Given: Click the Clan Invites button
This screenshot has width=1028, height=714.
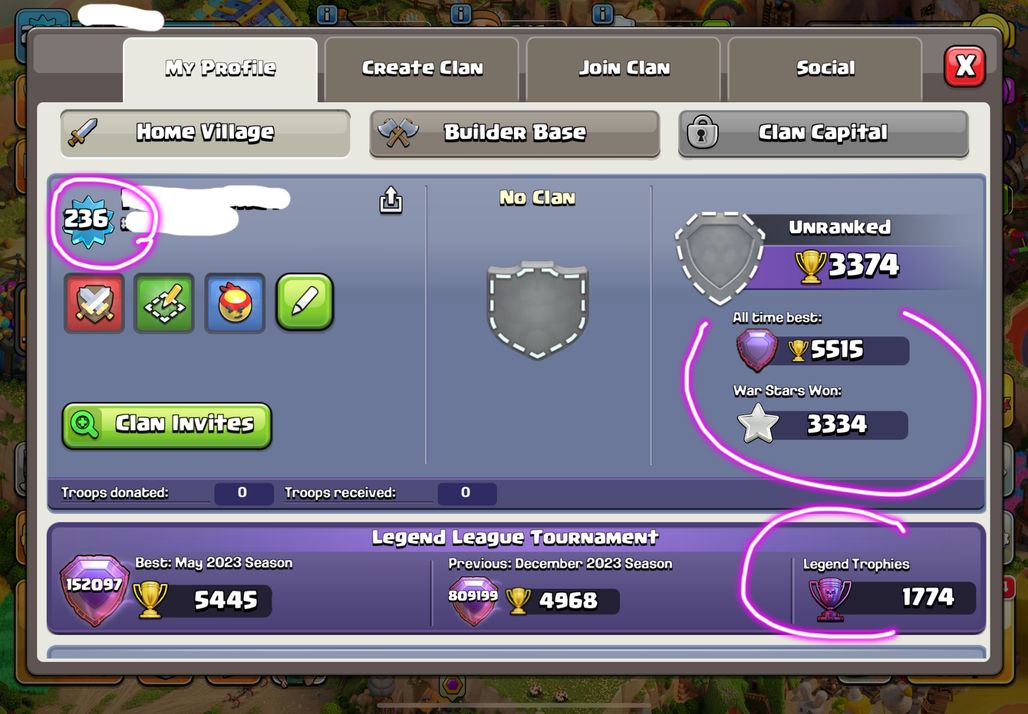Looking at the screenshot, I should pyautogui.click(x=167, y=426).
